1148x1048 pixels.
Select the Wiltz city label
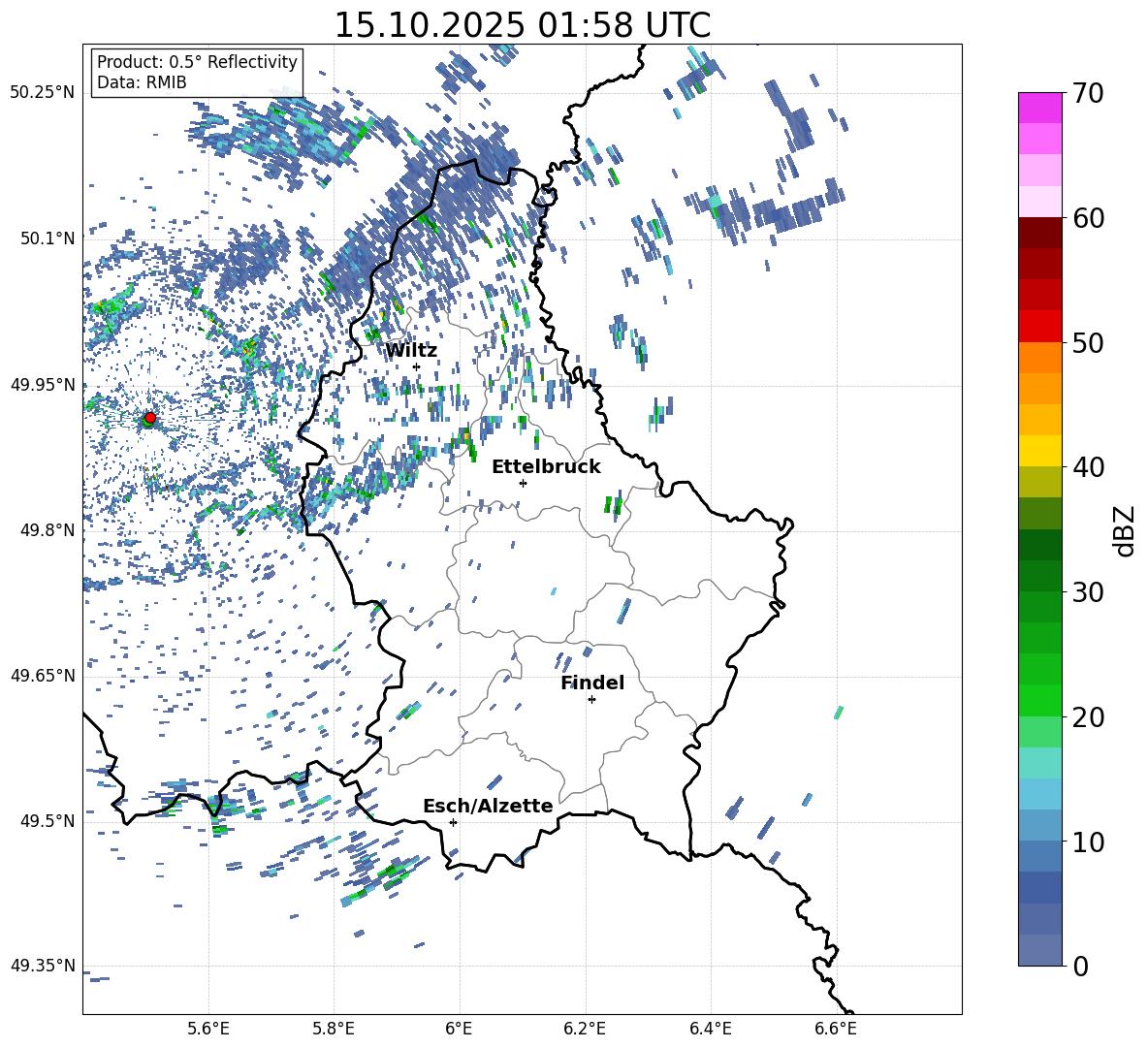(411, 351)
